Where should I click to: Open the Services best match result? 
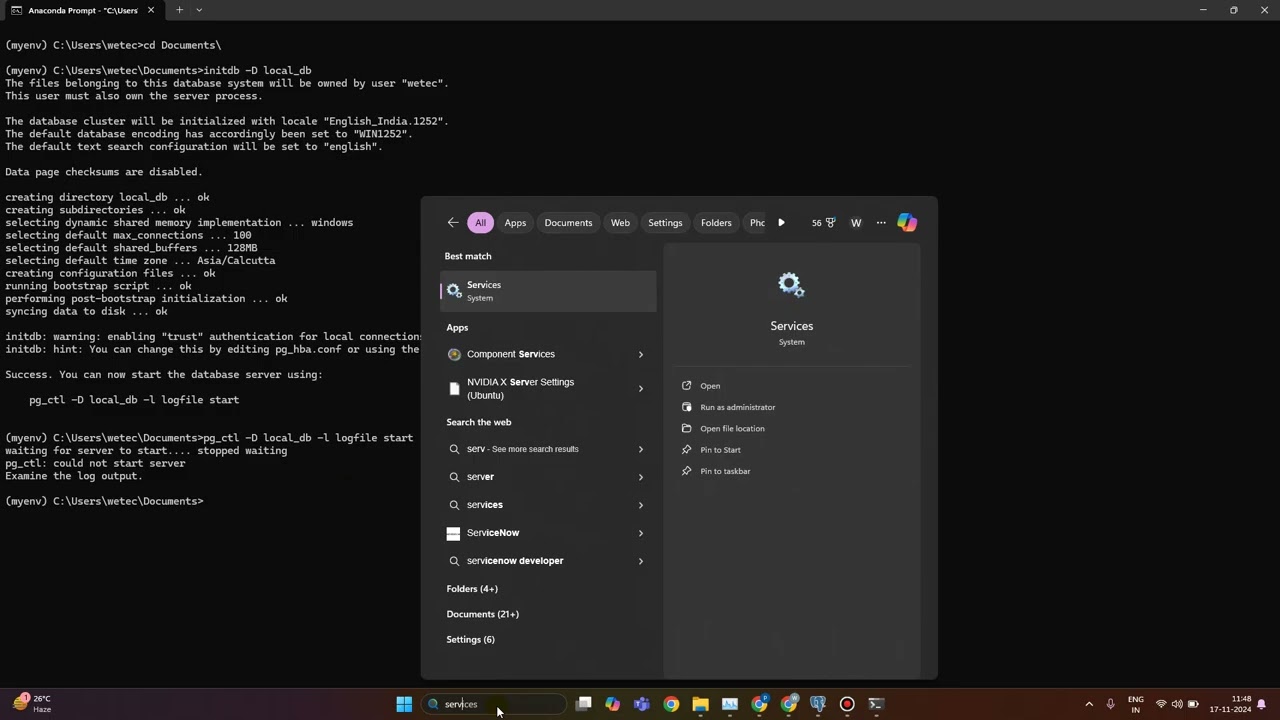pos(548,291)
